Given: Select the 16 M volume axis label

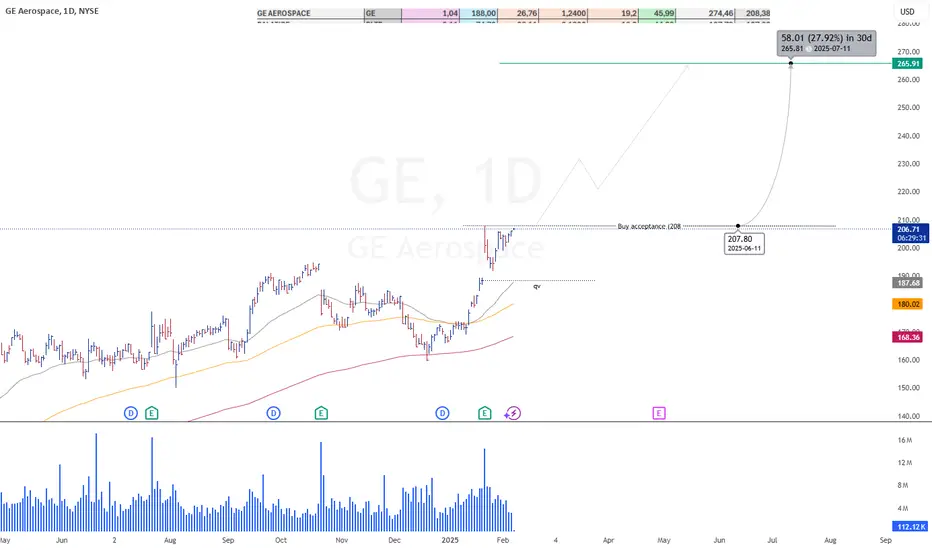Looking at the screenshot, I should (x=905, y=440).
